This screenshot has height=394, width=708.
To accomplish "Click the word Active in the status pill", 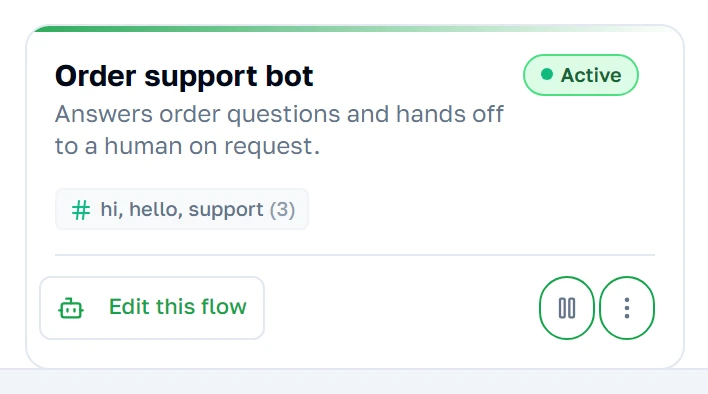I will click(591, 75).
